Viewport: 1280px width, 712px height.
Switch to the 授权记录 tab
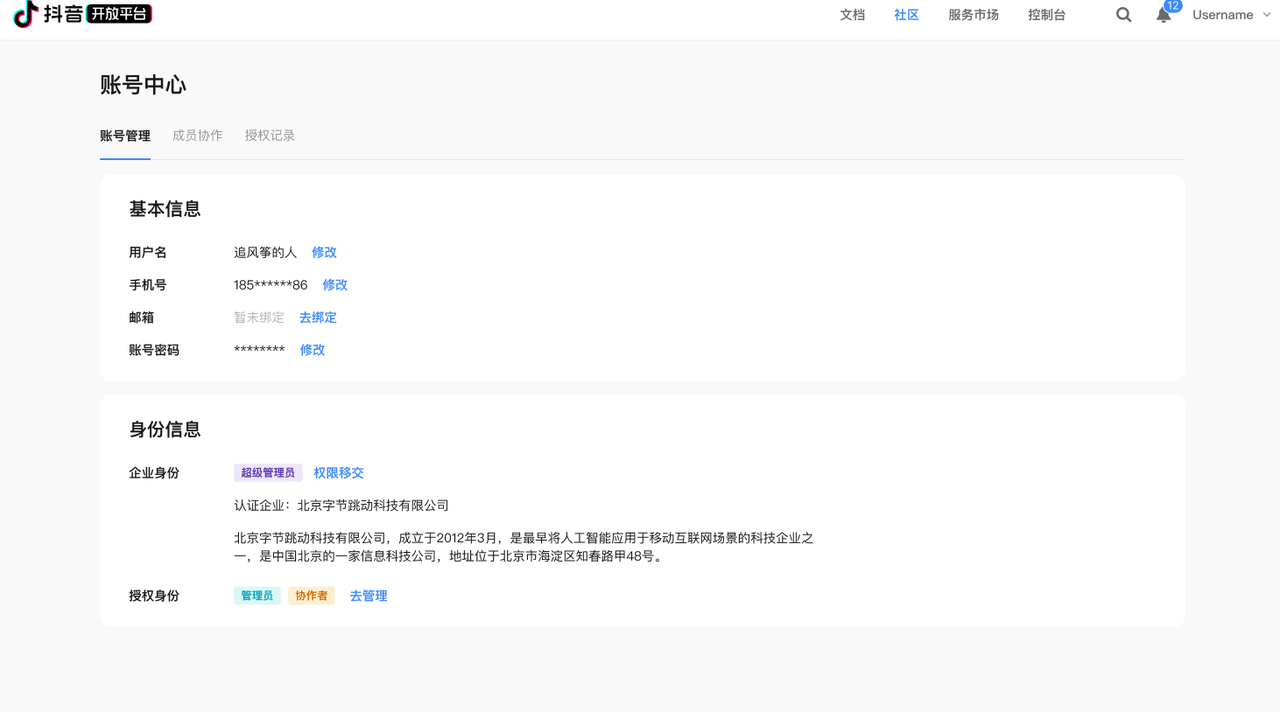(x=270, y=136)
